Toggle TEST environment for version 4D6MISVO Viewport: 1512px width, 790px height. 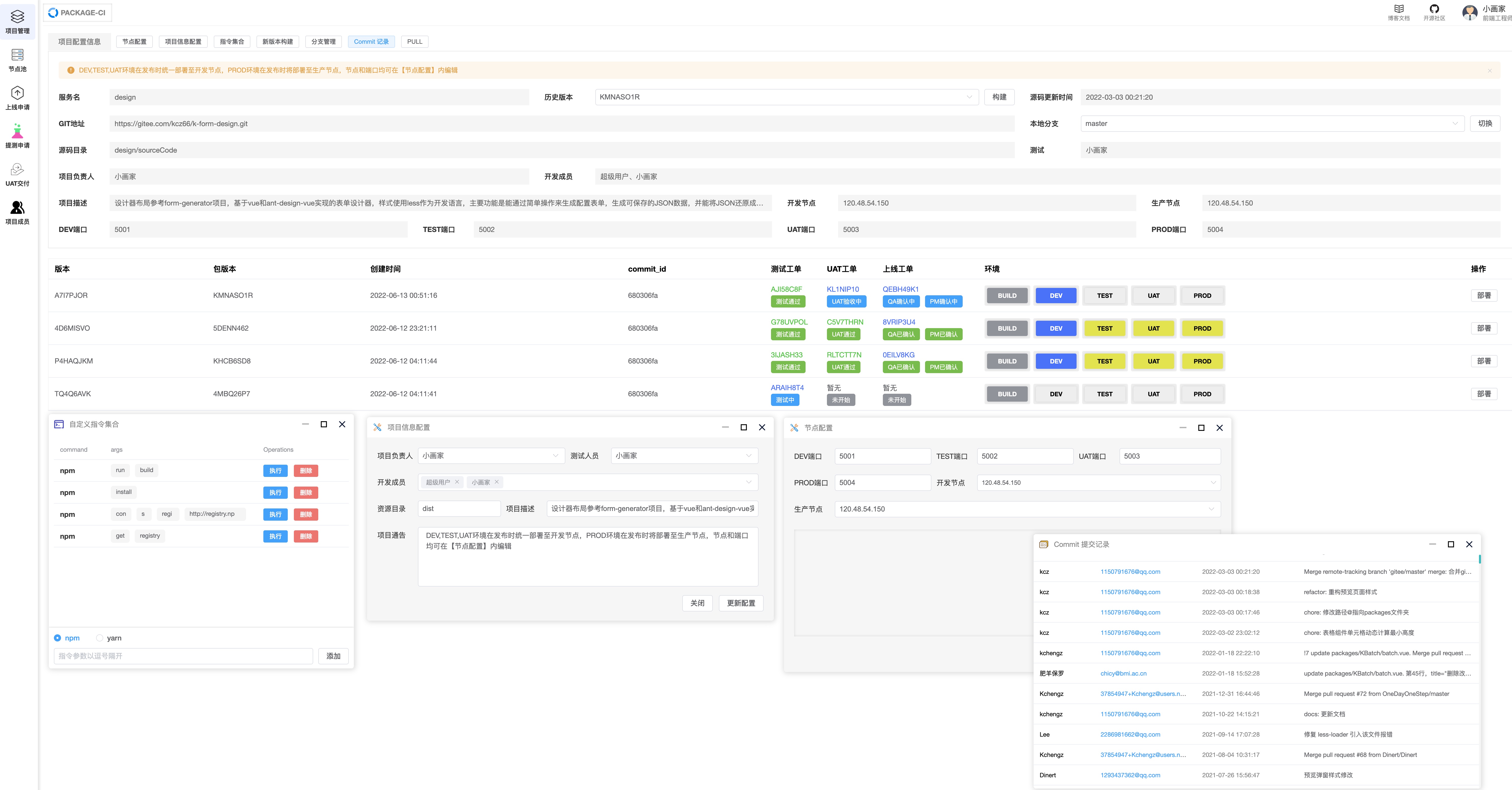click(x=1105, y=328)
